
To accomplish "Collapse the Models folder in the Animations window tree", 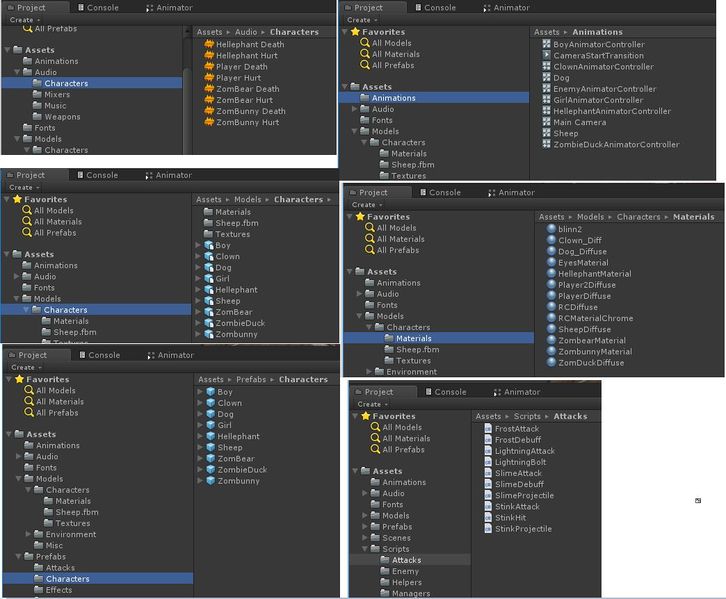I will click(x=354, y=131).
